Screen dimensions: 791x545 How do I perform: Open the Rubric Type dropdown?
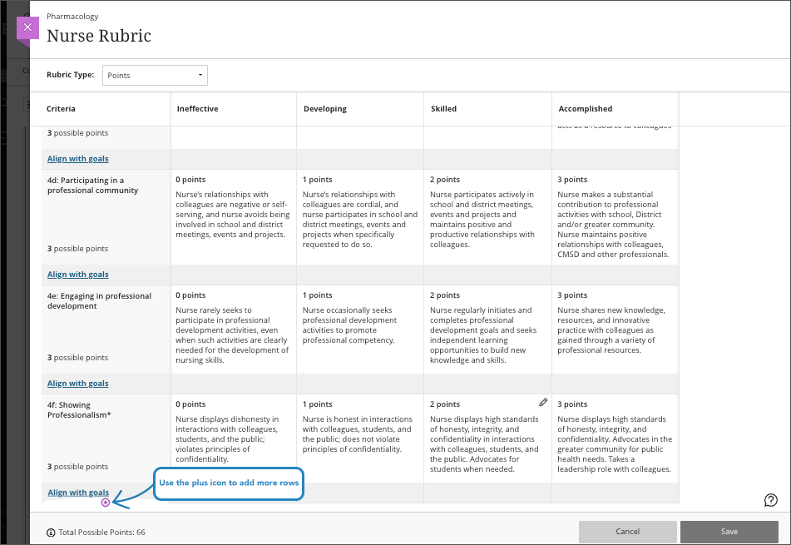(x=155, y=75)
